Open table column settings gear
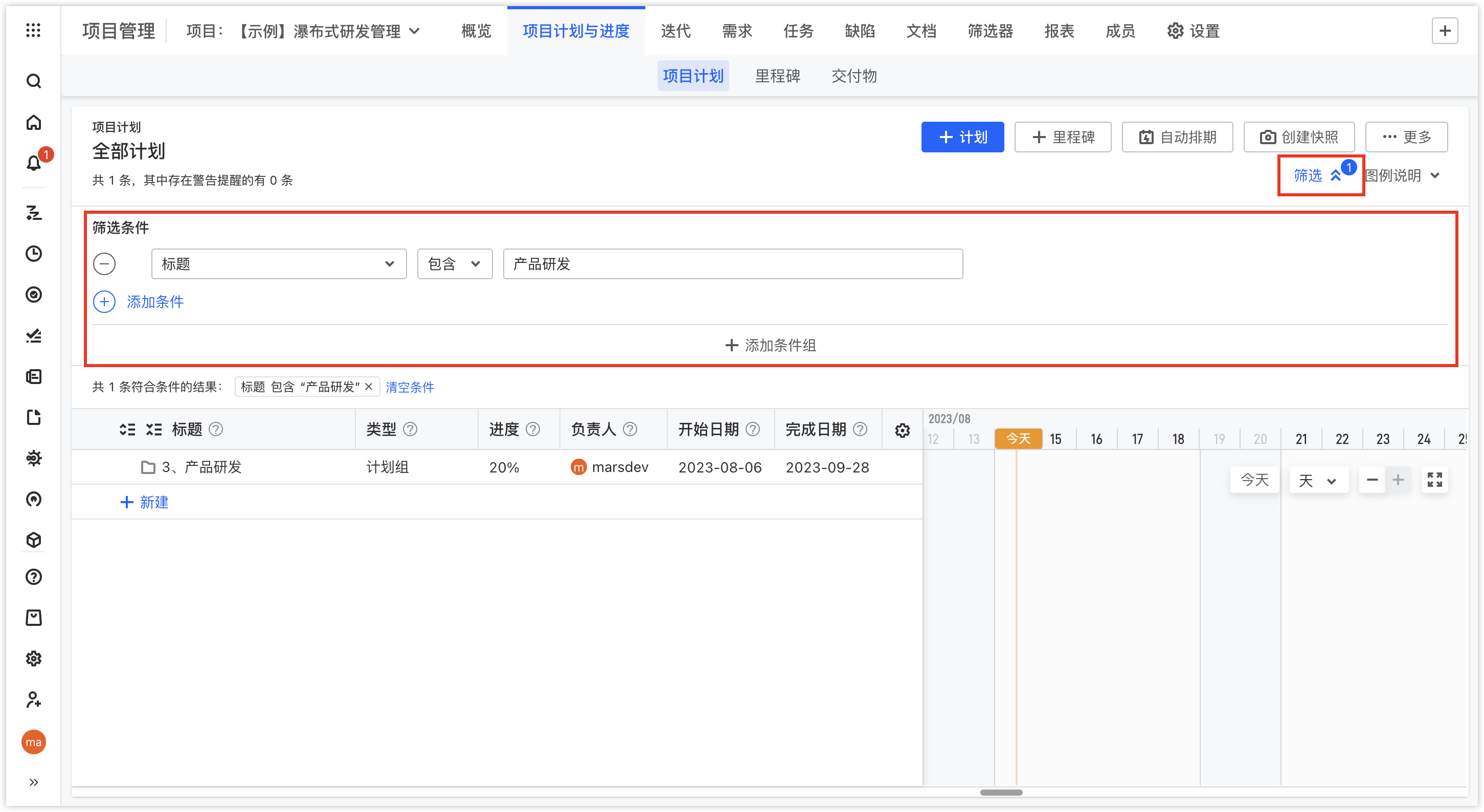Image resolution: width=1484 pixels, height=812 pixels. pos(902,430)
